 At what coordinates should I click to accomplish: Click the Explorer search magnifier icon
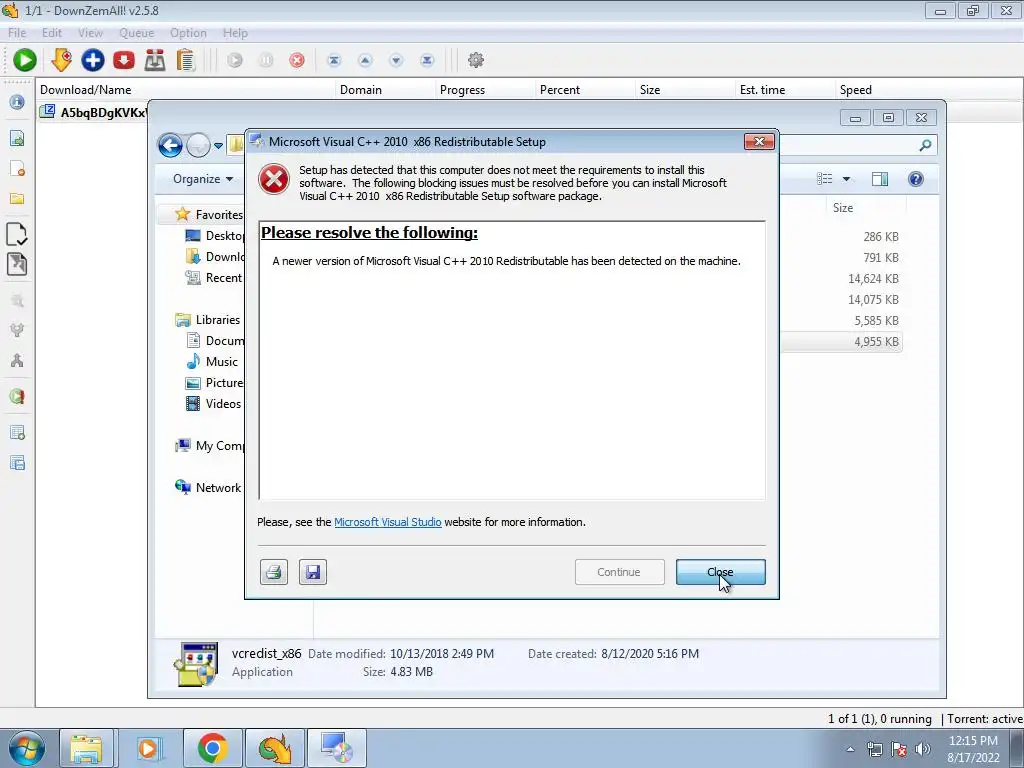(x=925, y=145)
